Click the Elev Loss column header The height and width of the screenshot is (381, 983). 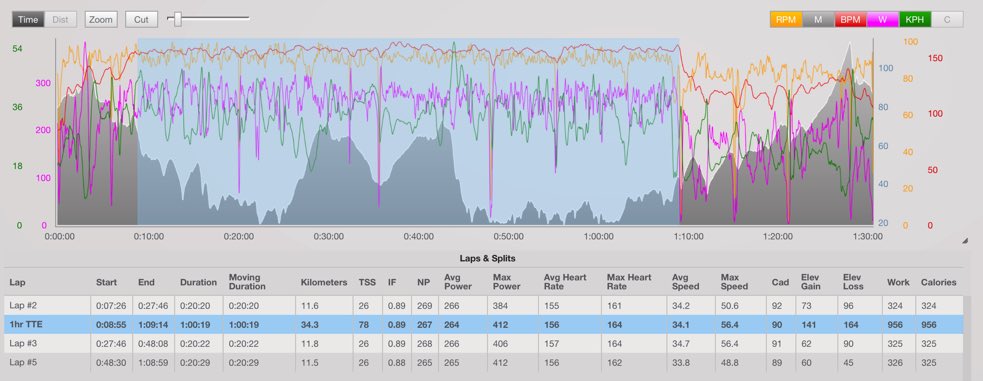[853, 282]
